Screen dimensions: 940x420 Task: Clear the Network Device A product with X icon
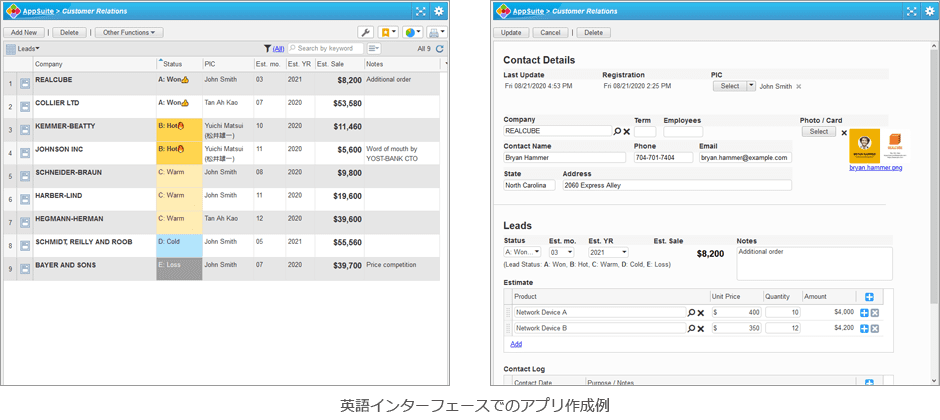tap(701, 313)
